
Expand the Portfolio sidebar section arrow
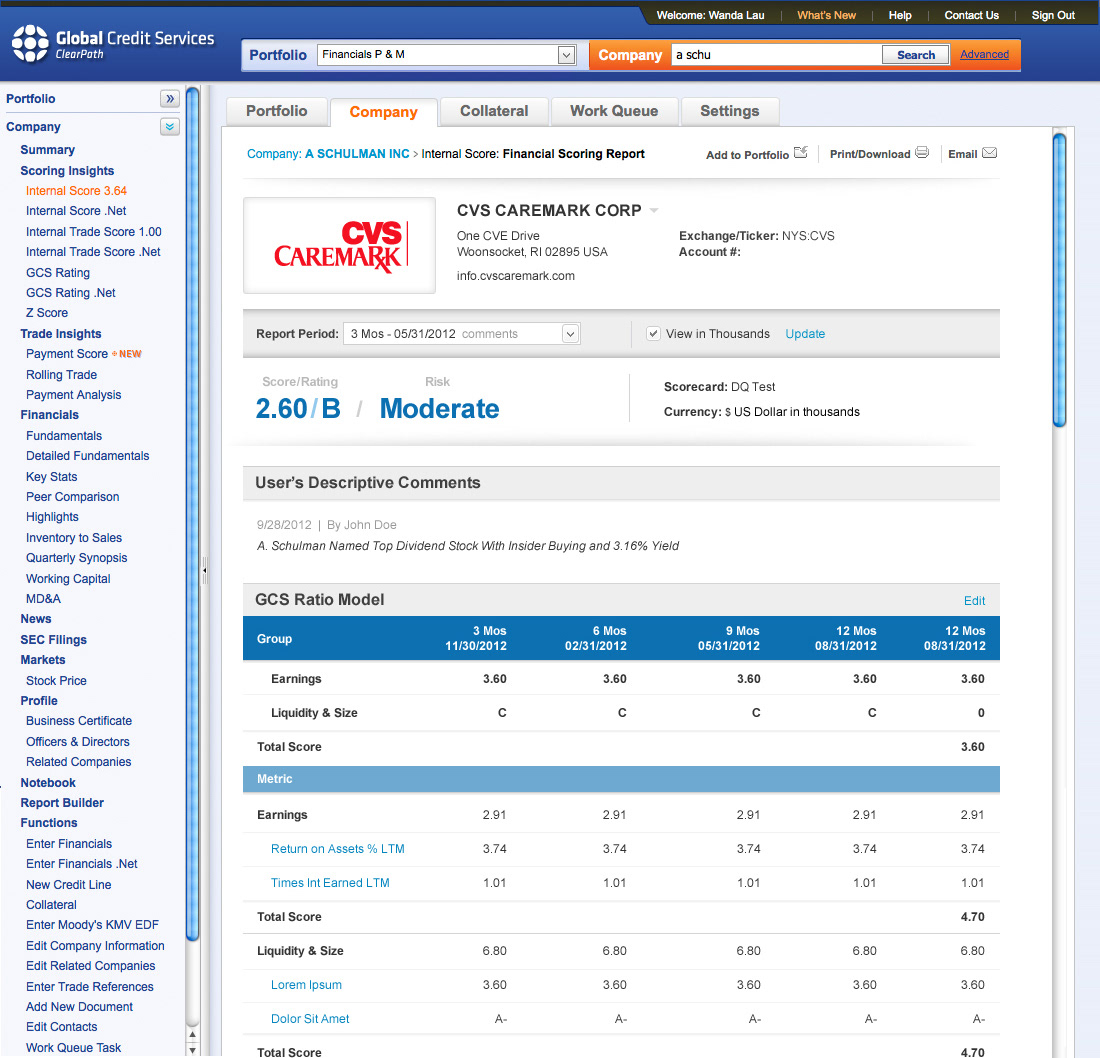[x=169, y=99]
